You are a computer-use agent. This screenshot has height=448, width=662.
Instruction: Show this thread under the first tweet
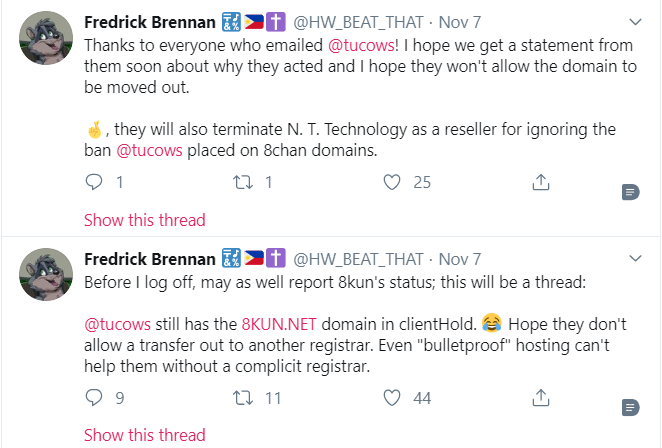144,220
